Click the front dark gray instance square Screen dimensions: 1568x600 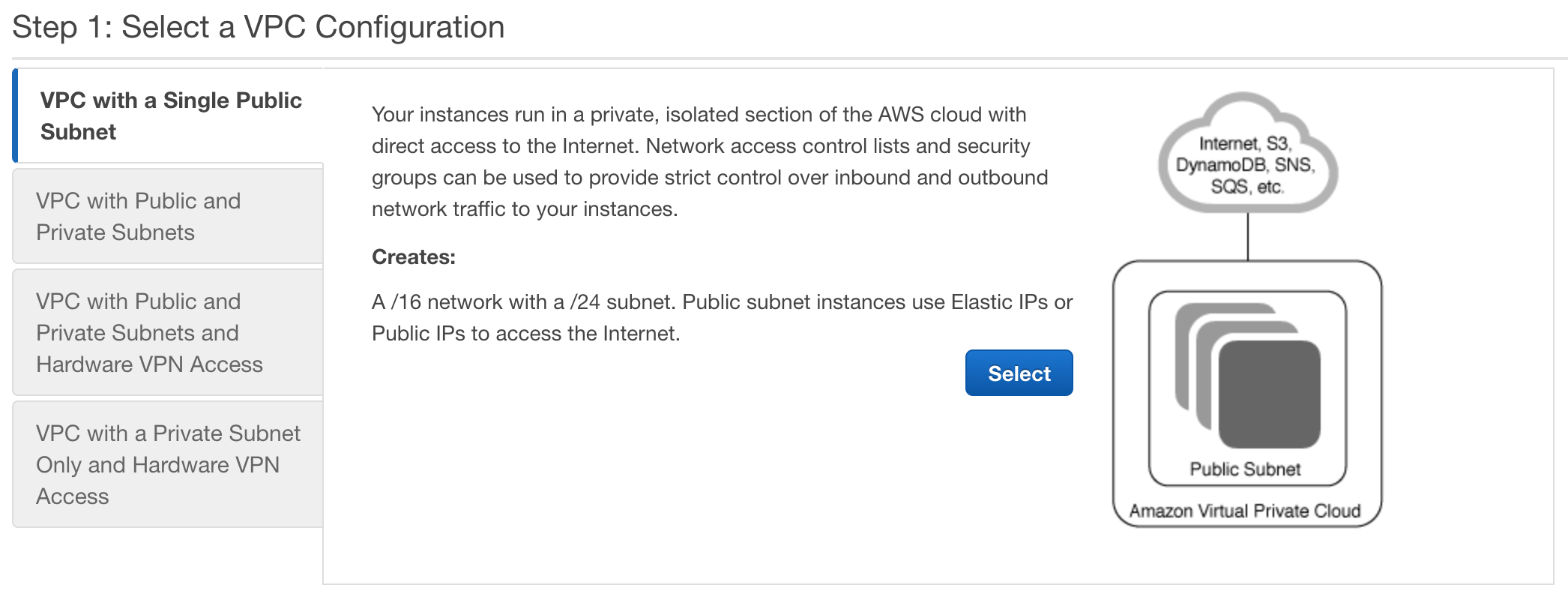(x=1269, y=394)
